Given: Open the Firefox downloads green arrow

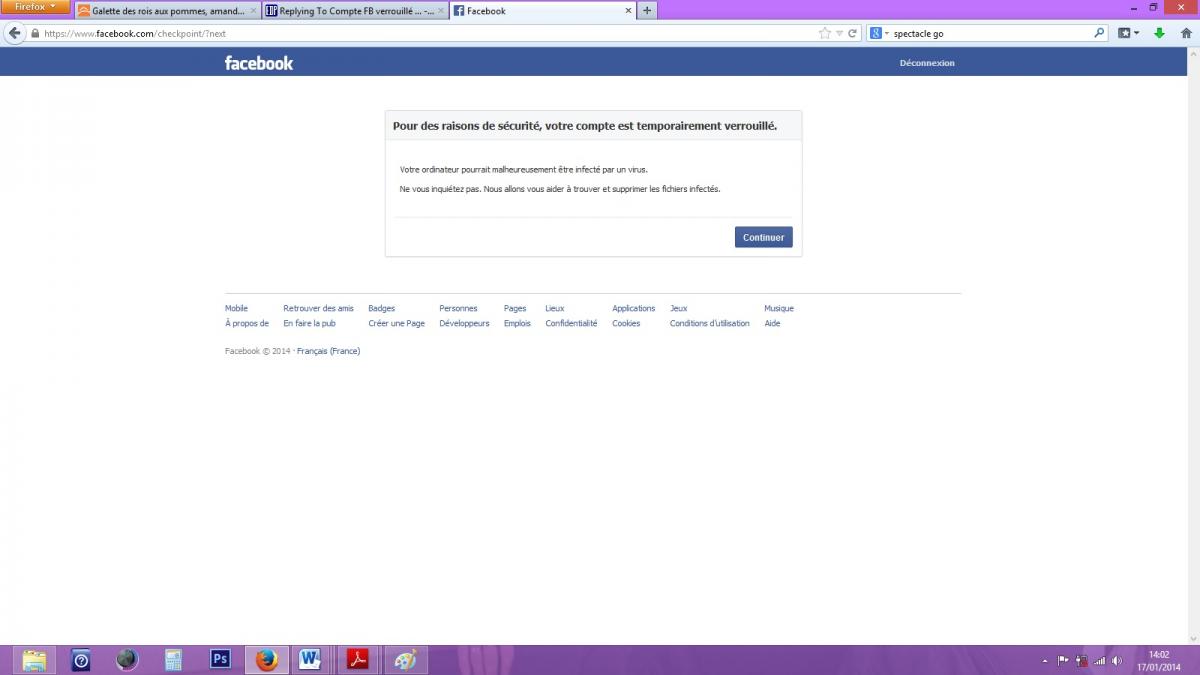Looking at the screenshot, I should (1159, 33).
